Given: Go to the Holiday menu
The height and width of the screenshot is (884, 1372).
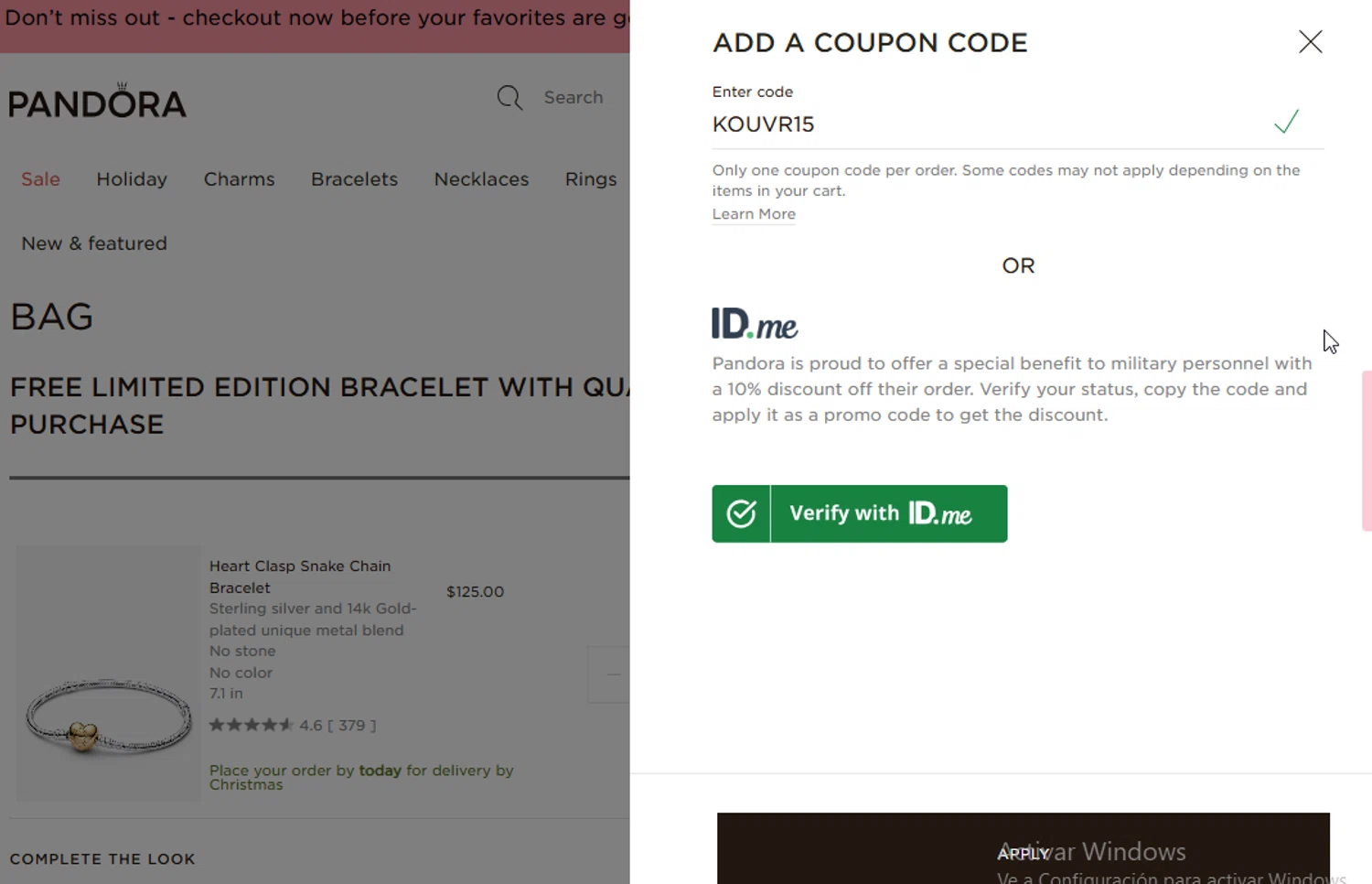Looking at the screenshot, I should (132, 179).
